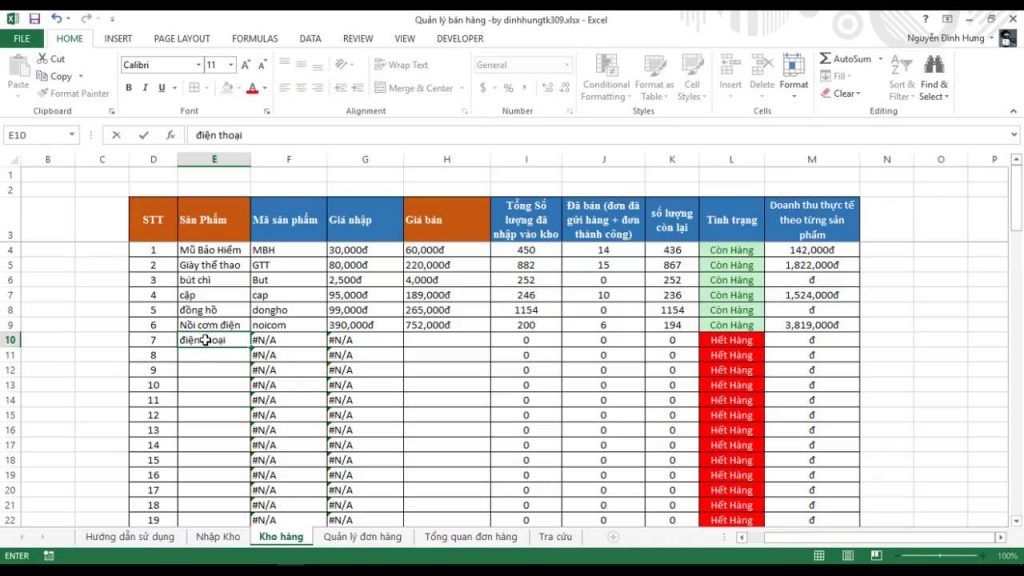Toggle Italic formatting

144,88
